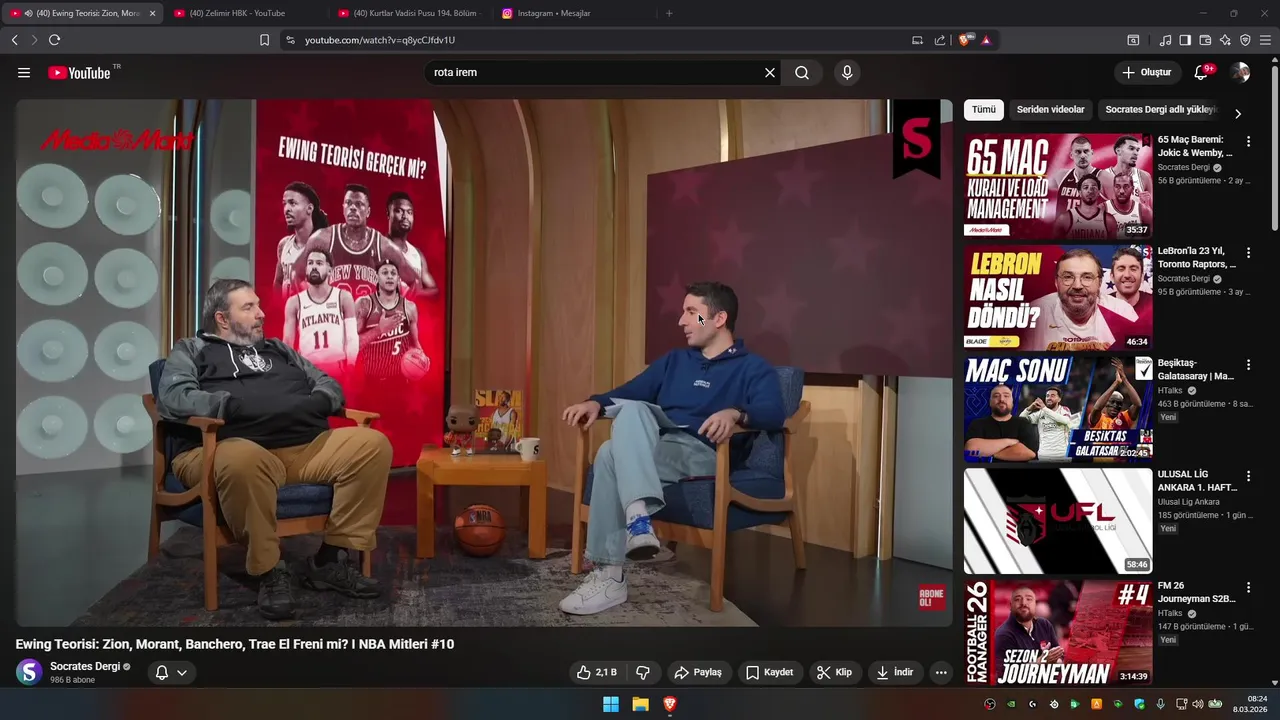
Task: Open Beşiktaş-Galatasaray Maç Sonu thumbnail
Action: tap(1058, 409)
